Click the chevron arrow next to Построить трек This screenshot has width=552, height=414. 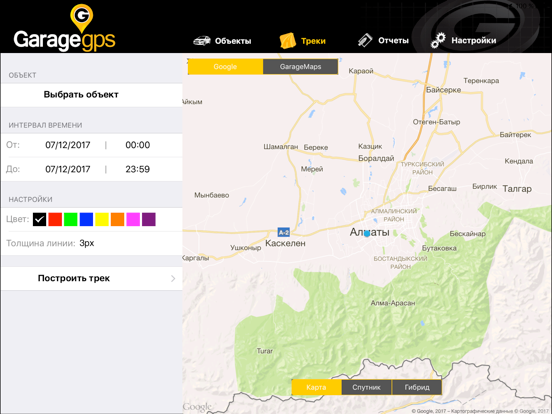point(173,278)
